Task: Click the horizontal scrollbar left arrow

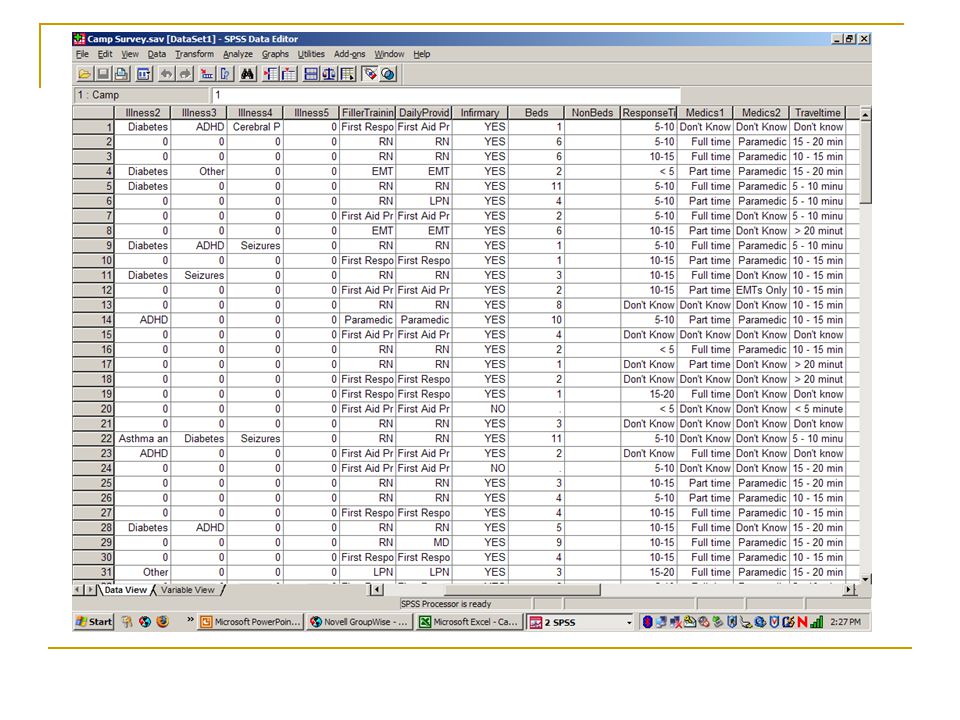Action: [x=377, y=590]
